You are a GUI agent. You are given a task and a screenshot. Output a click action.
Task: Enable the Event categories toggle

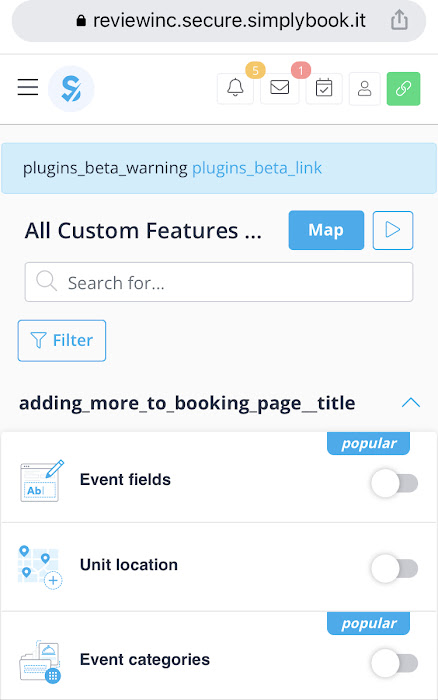[x=394, y=663]
